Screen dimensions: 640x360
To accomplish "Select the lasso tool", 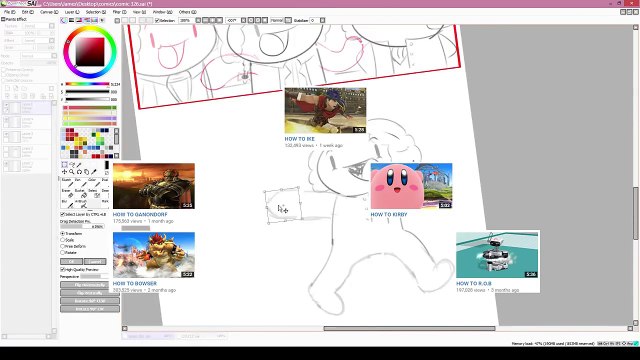I will pos(72,164).
